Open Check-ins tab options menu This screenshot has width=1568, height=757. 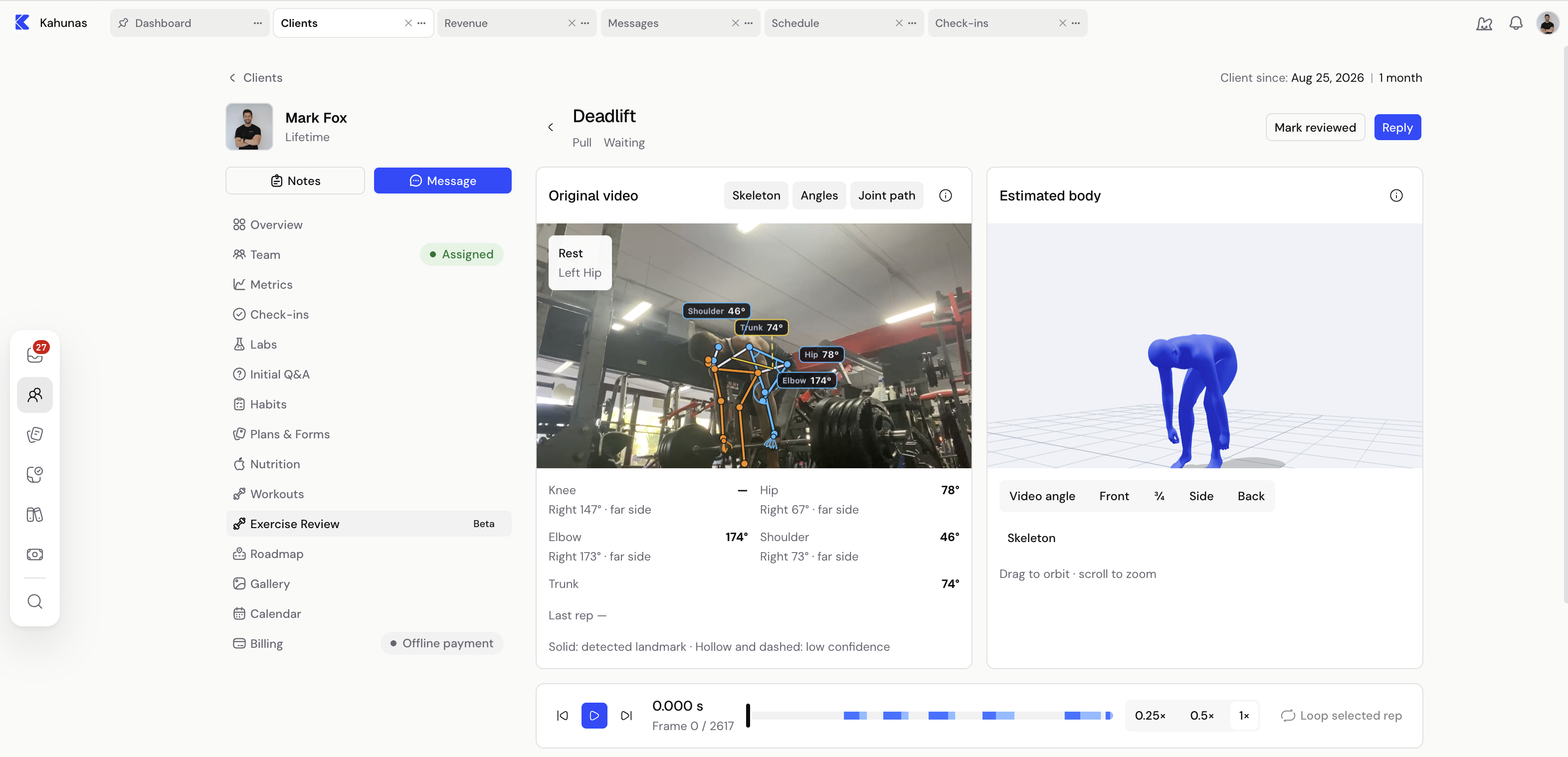1076,23
